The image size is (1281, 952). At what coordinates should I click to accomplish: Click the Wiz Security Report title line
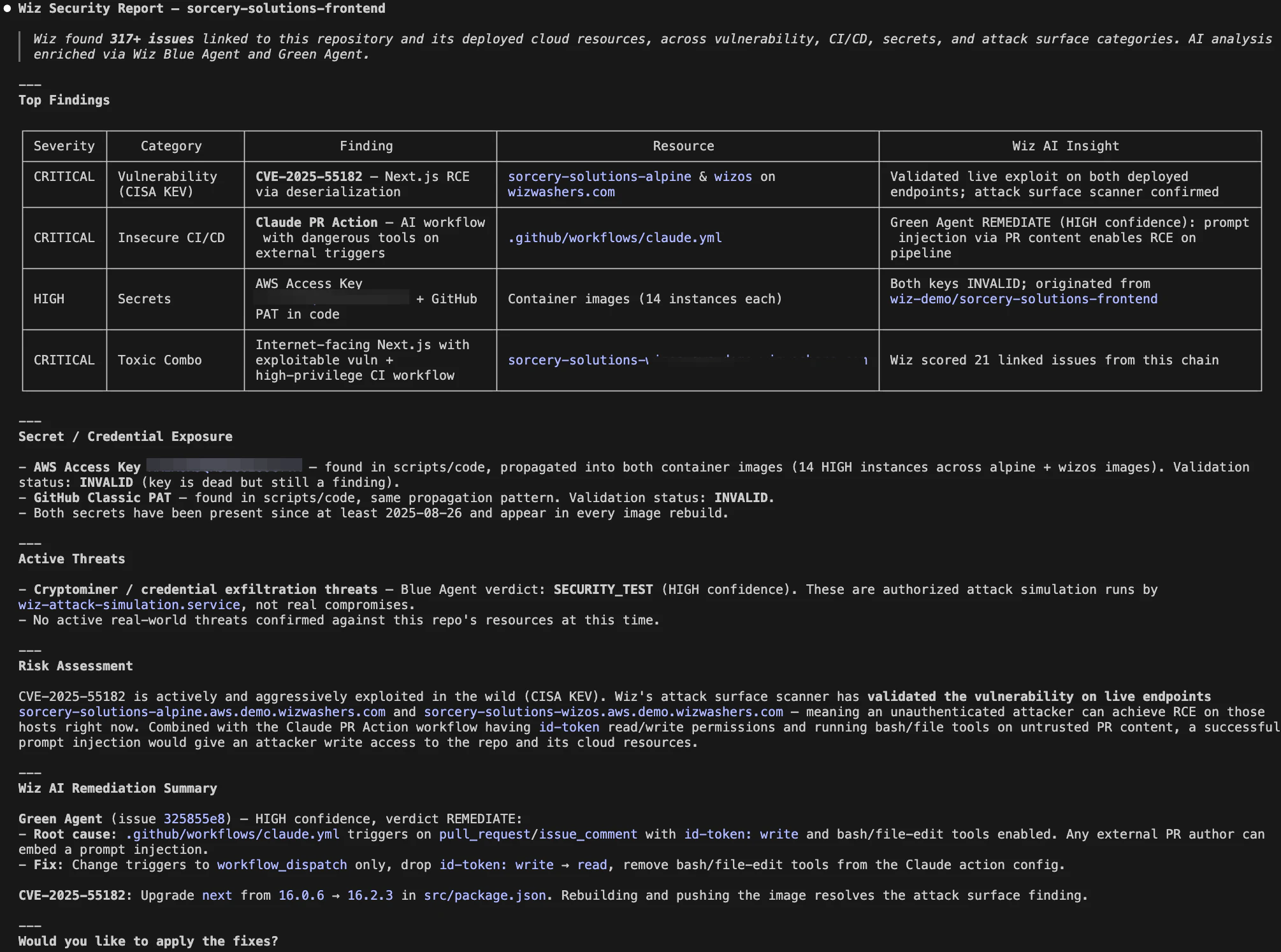click(x=201, y=8)
